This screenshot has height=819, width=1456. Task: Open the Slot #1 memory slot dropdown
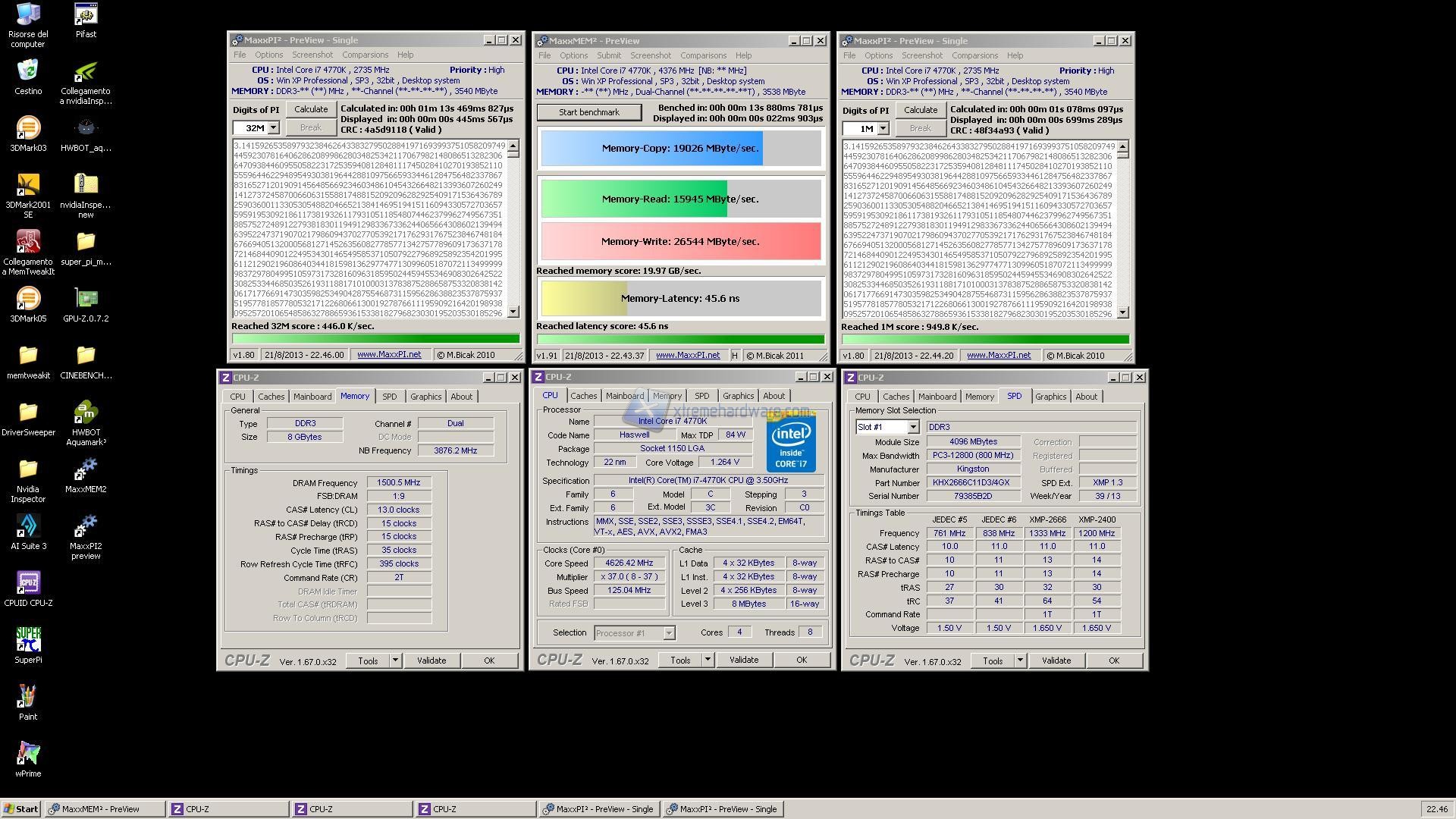(x=913, y=427)
